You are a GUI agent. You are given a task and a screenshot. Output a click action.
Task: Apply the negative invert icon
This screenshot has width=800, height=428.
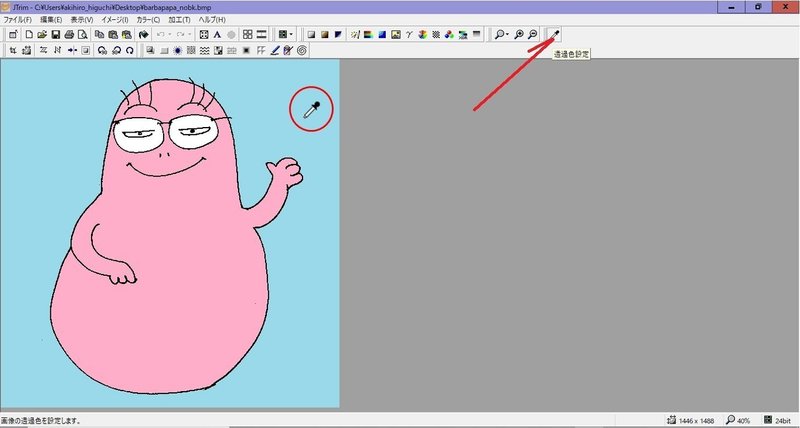(338, 35)
